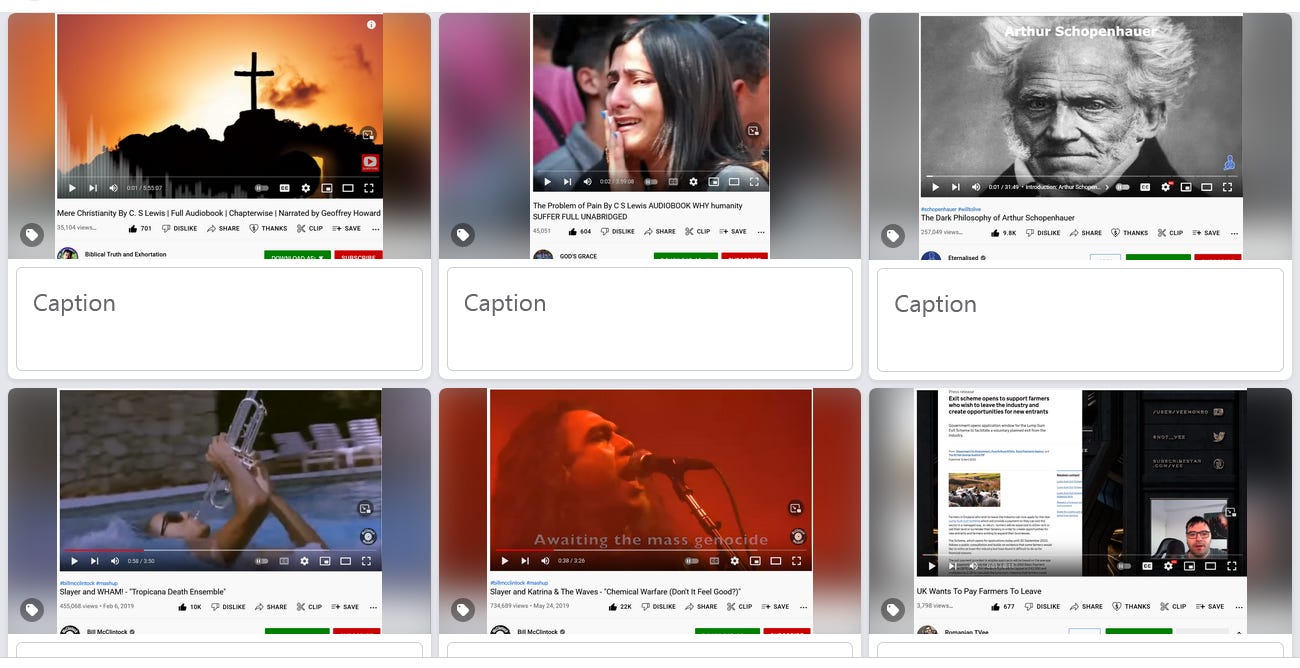This screenshot has height=668, width=1300.
Task: Open more options under Chemical Warfare video
Action: pyautogui.click(x=803, y=607)
